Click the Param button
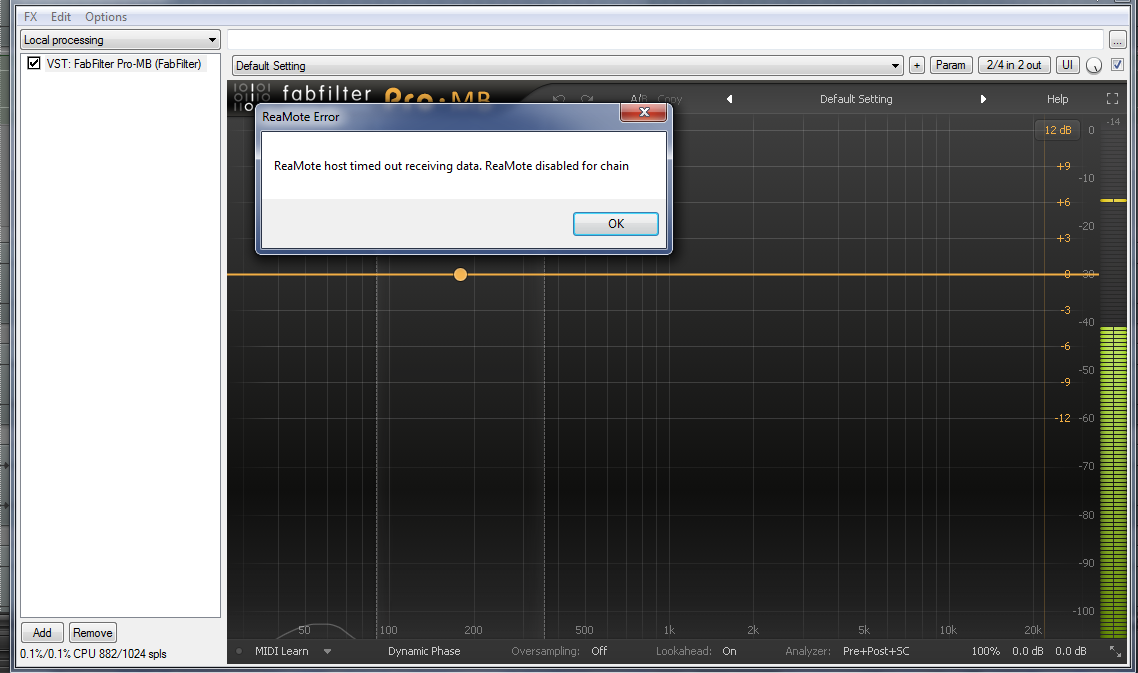 [951, 65]
